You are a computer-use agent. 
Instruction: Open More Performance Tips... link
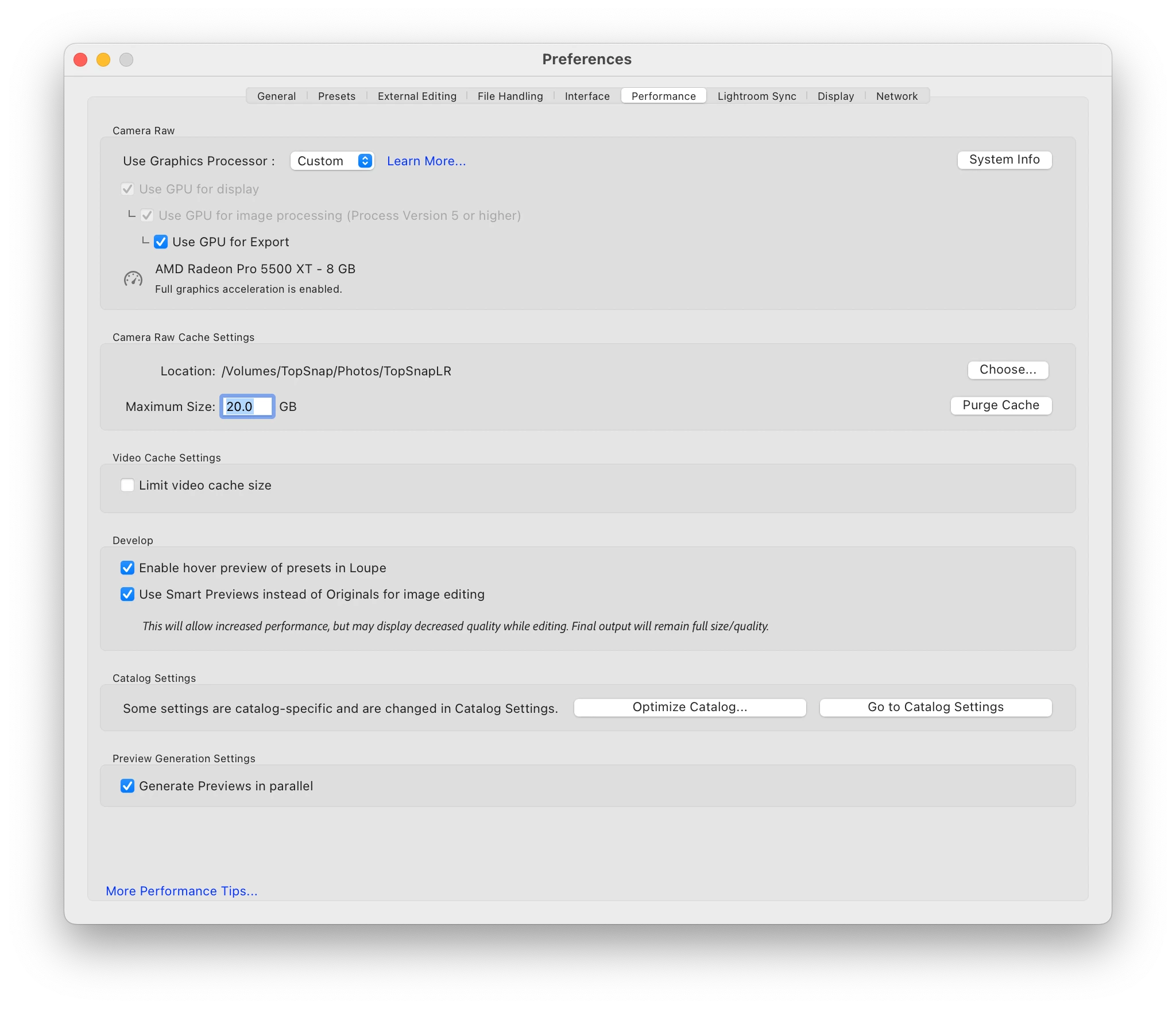(181, 891)
